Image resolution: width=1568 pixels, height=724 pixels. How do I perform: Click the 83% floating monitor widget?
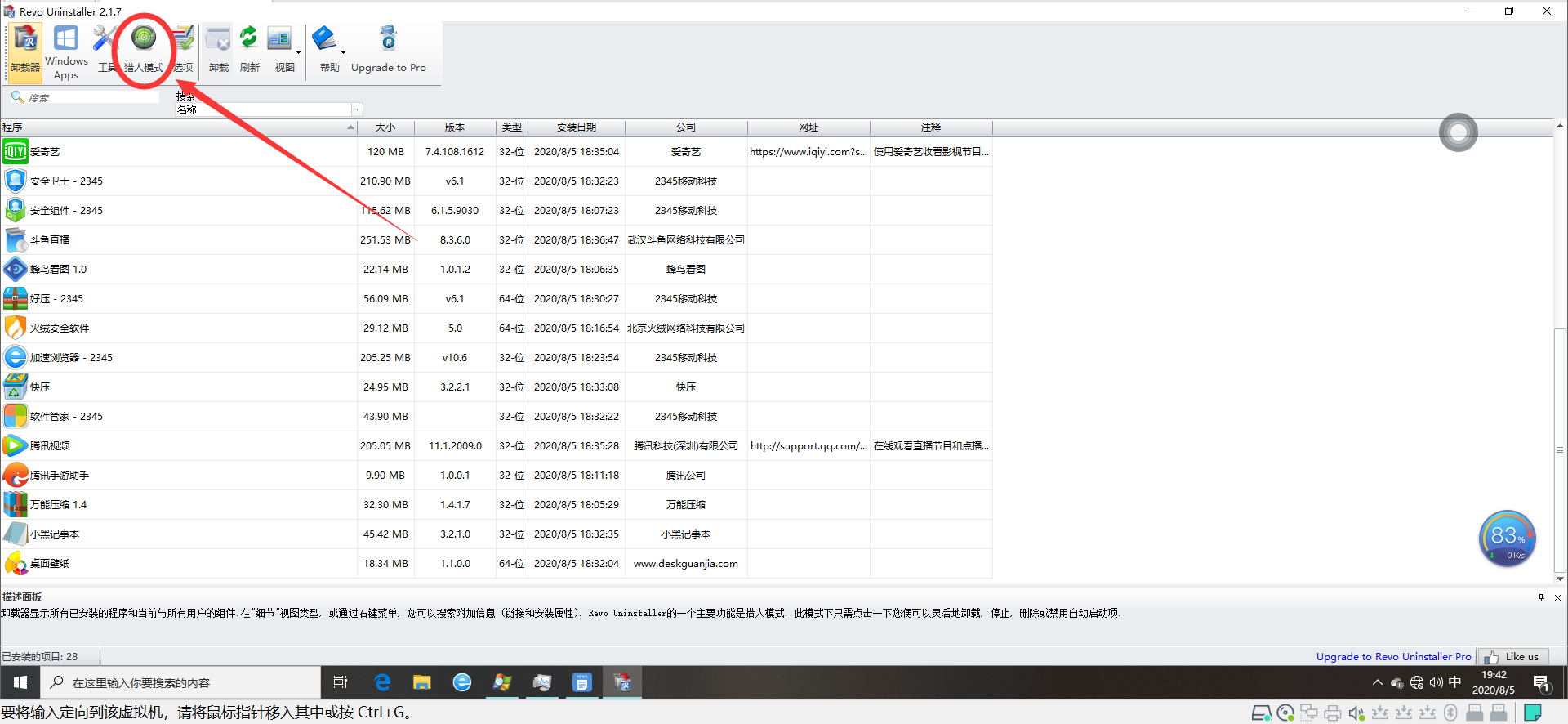pos(1508,539)
